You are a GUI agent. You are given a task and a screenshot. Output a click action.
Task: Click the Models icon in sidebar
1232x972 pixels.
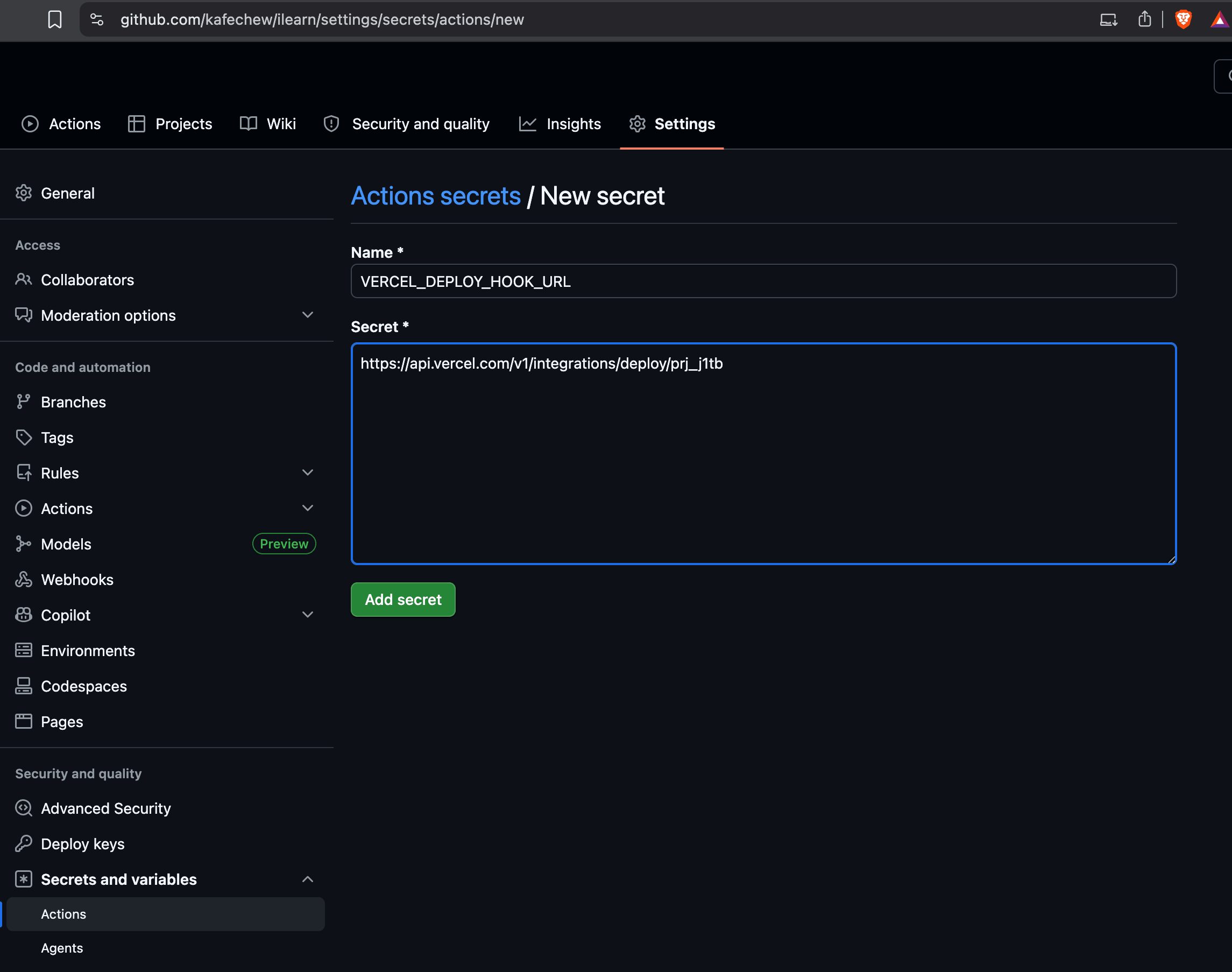(23, 544)
